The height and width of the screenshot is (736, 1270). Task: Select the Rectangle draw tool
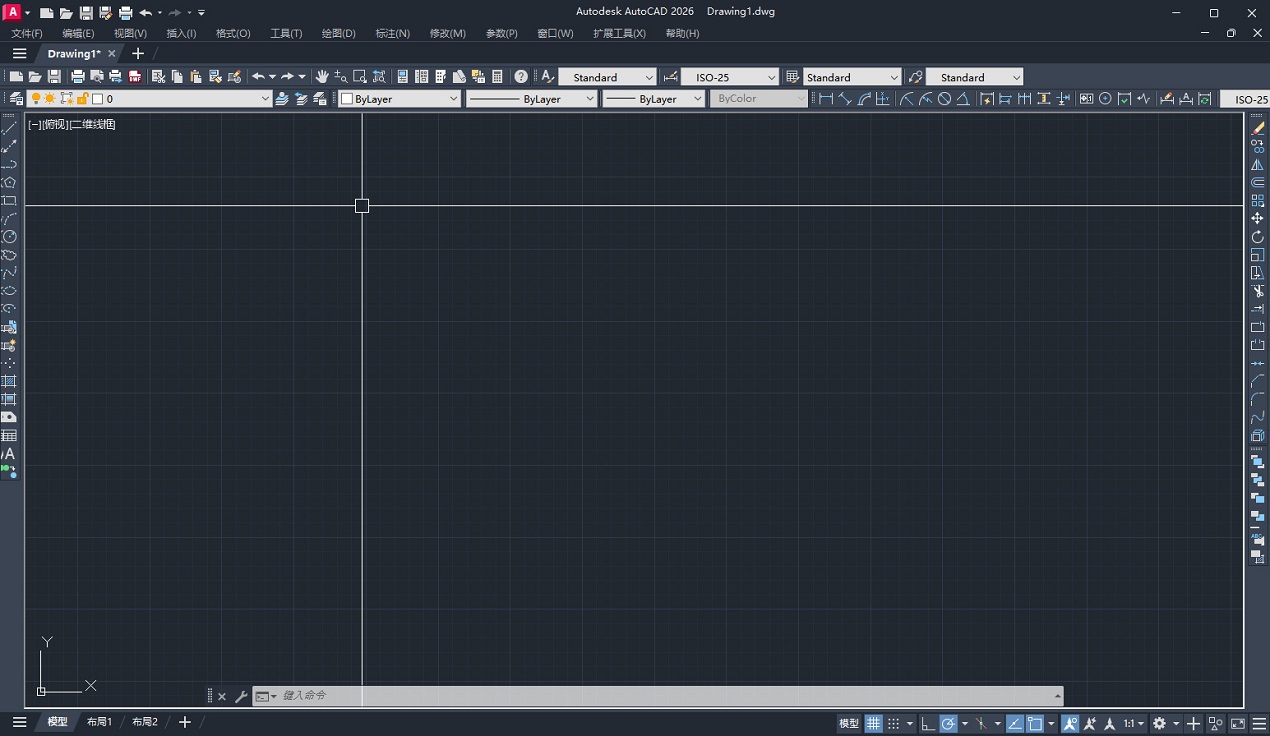(x=9, y=201)
